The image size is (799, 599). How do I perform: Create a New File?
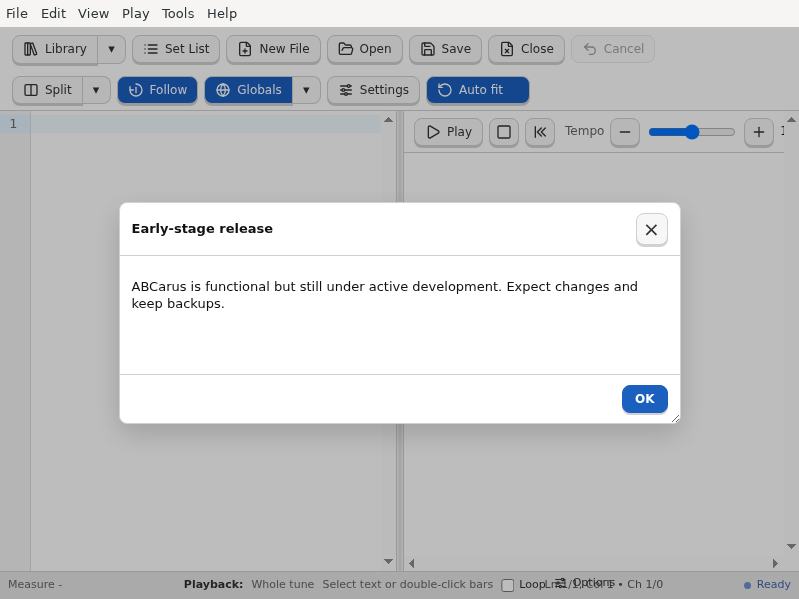(274, 49)
